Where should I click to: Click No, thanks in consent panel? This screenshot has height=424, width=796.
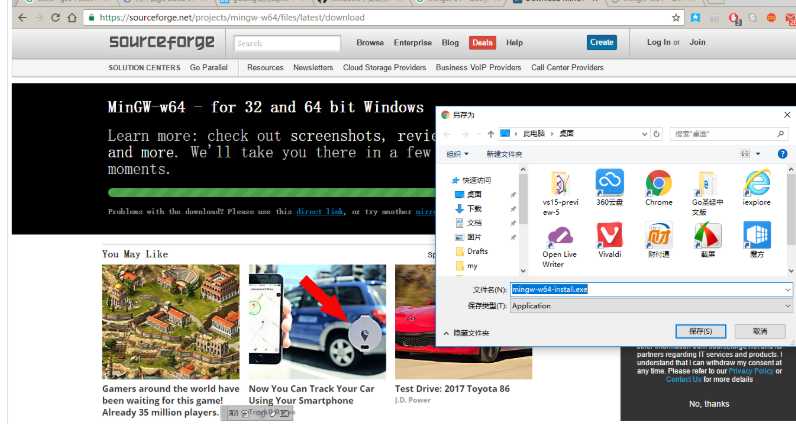pyautogui.click(x=709, y=404)
